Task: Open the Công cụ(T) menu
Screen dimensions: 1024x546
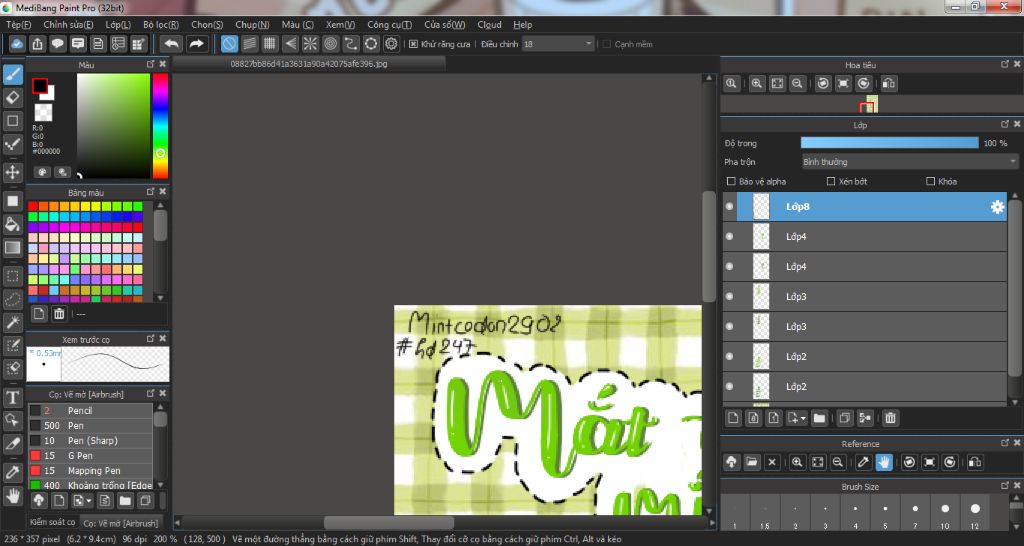Action: (389, 25)
